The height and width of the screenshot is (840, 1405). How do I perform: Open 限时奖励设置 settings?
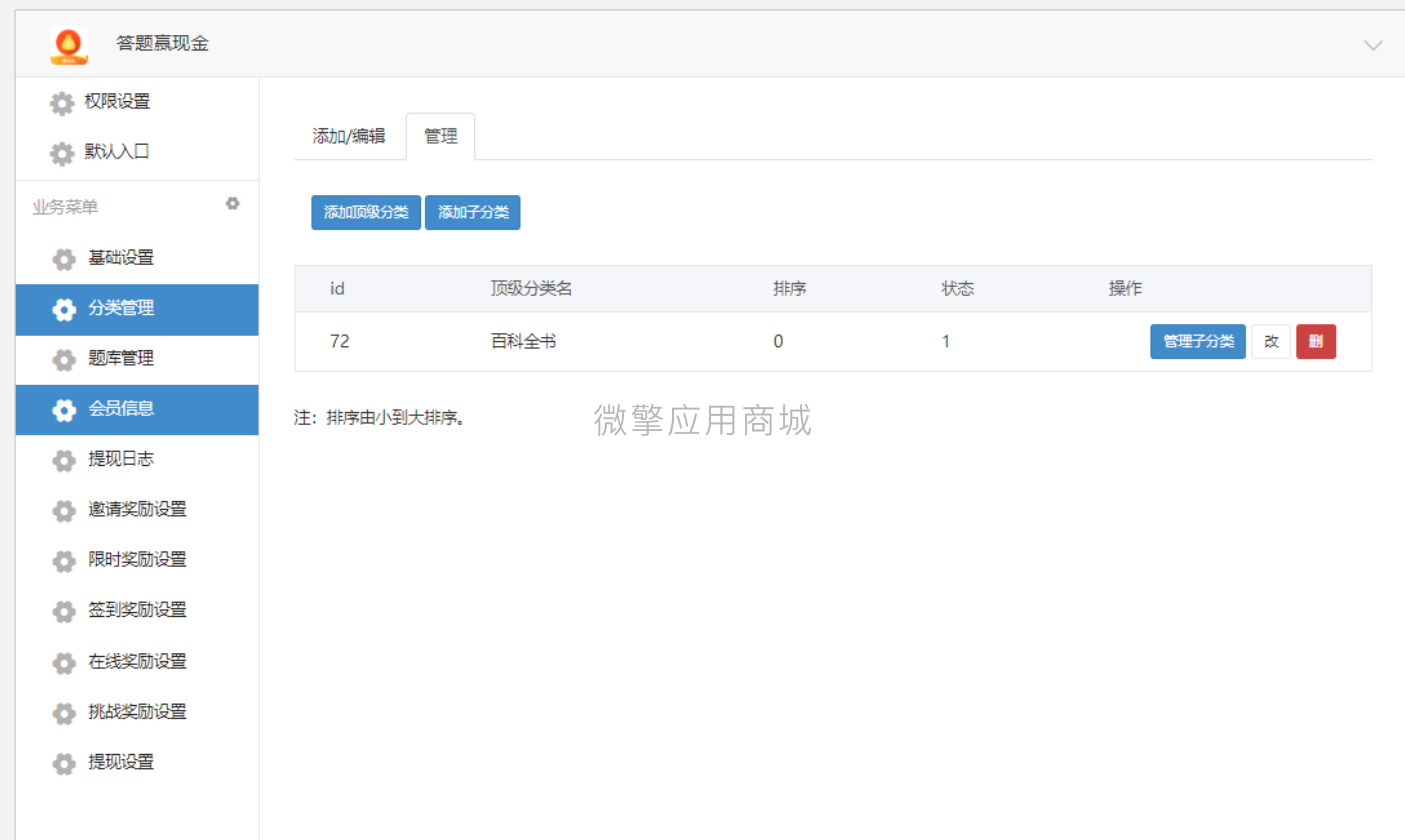[x=137, y=560]
